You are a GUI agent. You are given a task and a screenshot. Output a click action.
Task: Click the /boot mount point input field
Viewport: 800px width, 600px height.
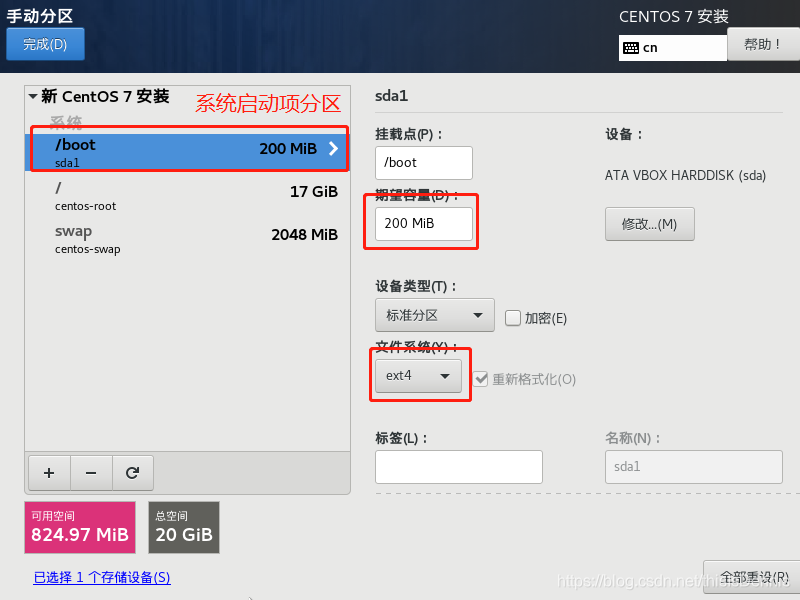tap(423, 162)
